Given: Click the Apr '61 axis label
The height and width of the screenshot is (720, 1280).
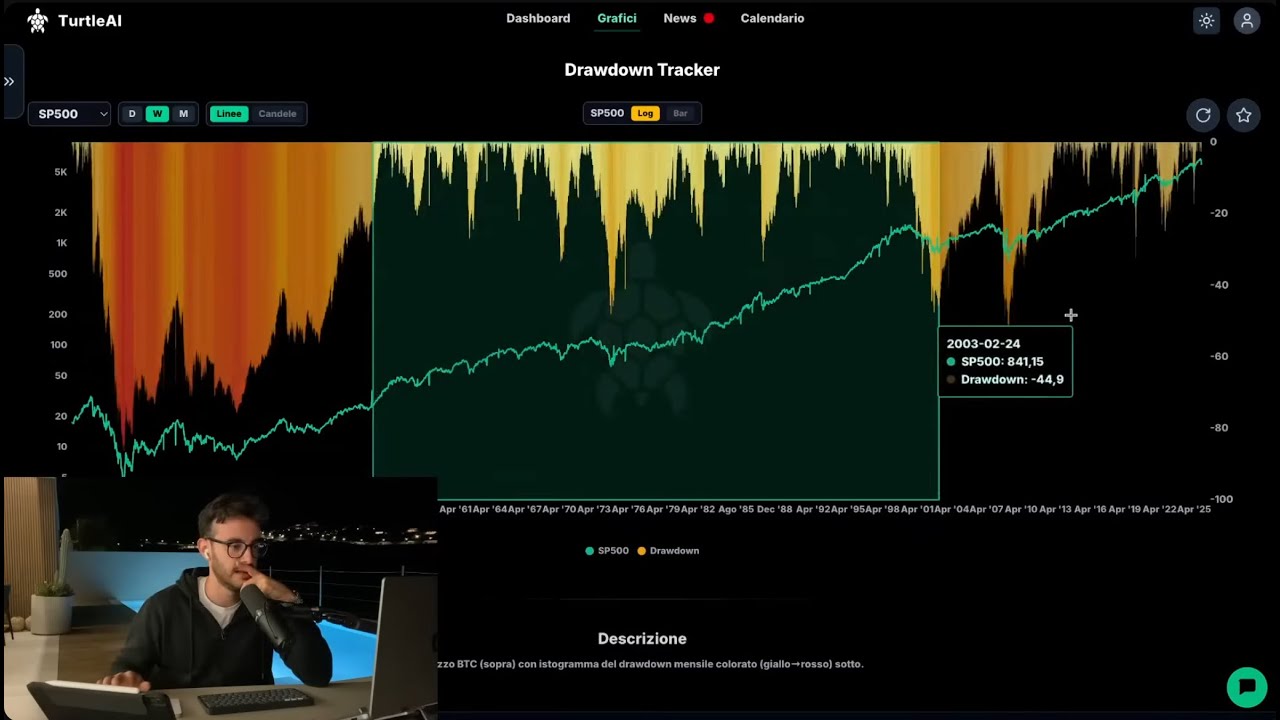Looking at the screenshot, I should [455, 510].
